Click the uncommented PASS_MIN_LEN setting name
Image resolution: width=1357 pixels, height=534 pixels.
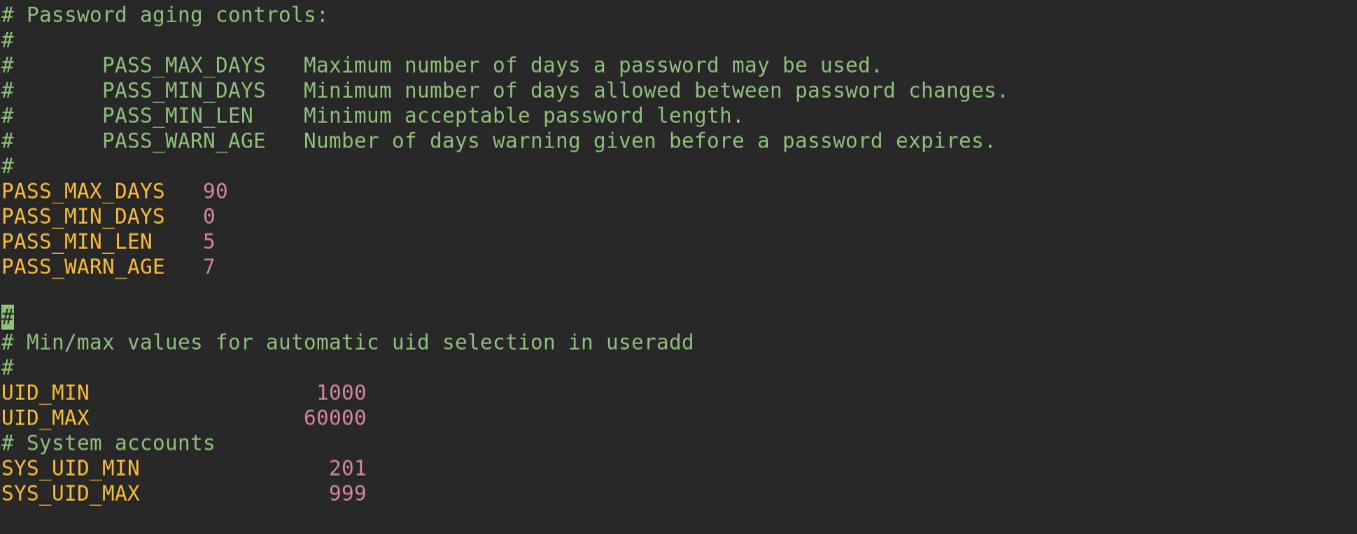pos(77,241)
